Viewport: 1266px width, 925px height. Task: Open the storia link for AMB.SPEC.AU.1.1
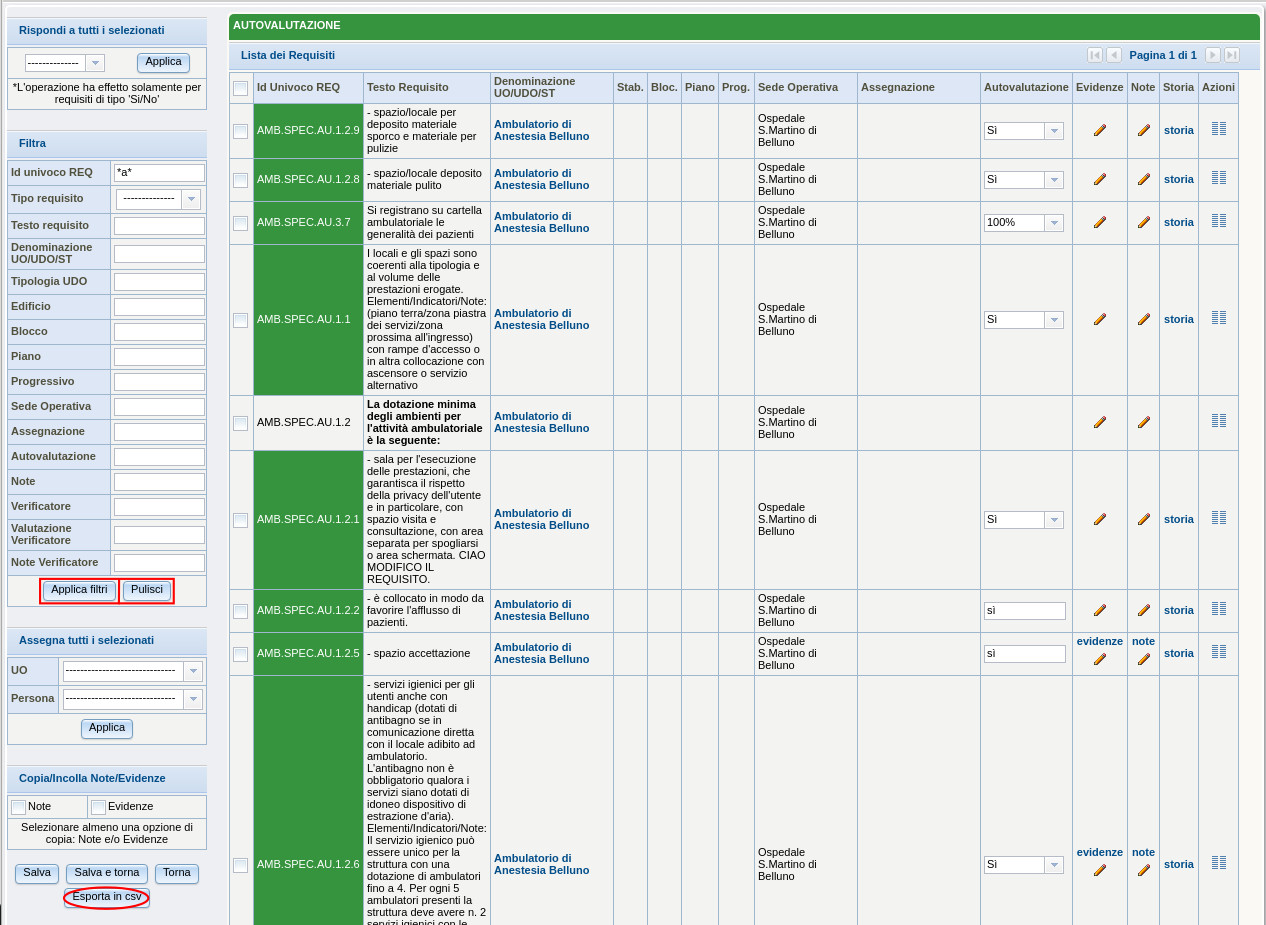pos(1178,319)
